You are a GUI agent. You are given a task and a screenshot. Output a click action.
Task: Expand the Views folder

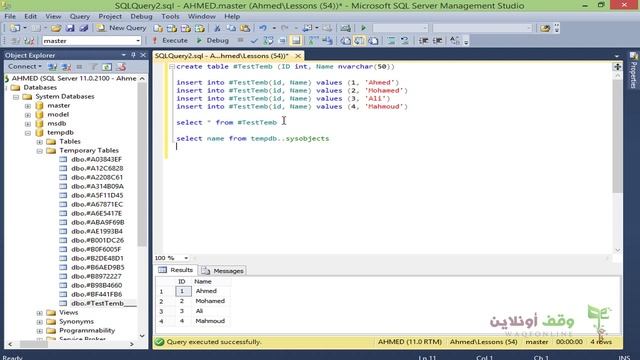pyautogui.click(x=40, y=313)
